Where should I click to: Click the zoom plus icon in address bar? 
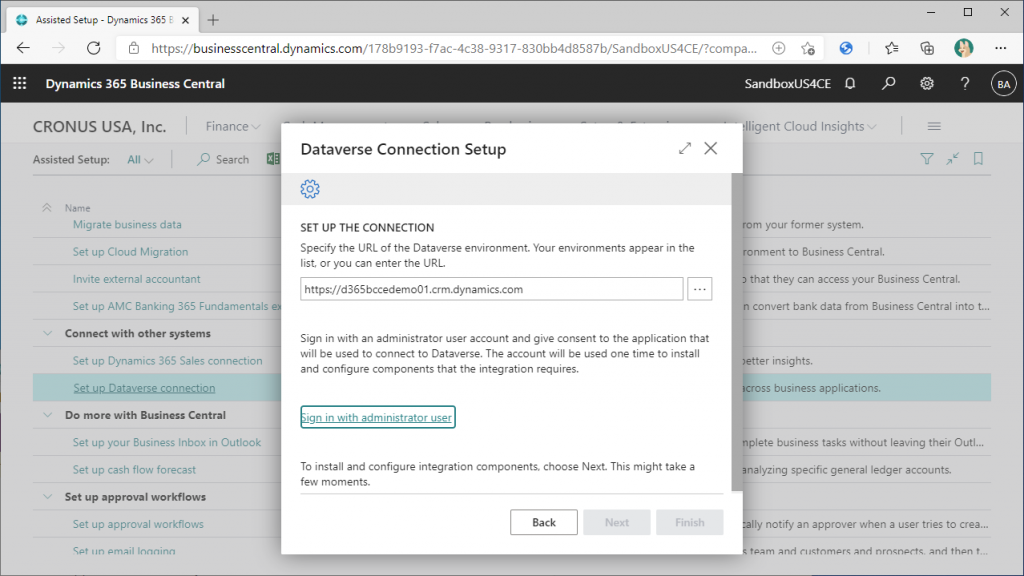tap(778, 48)
